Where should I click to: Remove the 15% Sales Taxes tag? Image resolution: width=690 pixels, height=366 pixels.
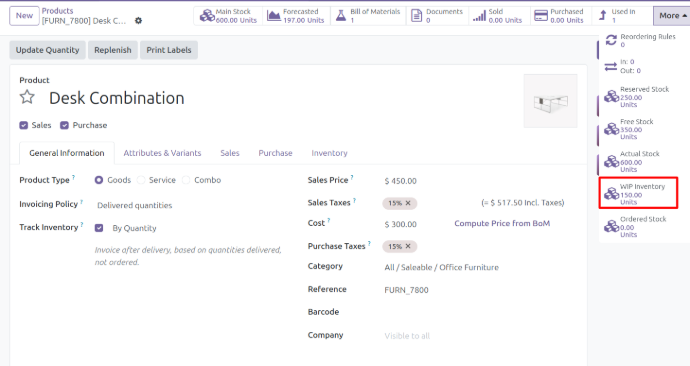(x=408, y=203)
